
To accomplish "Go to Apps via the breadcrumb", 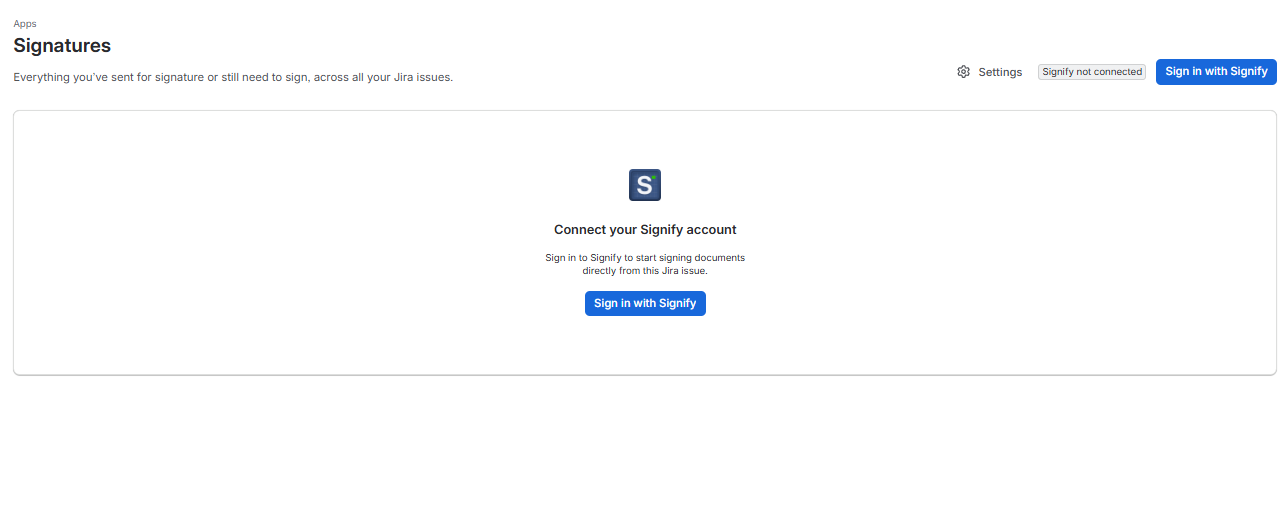I will 25,23.
